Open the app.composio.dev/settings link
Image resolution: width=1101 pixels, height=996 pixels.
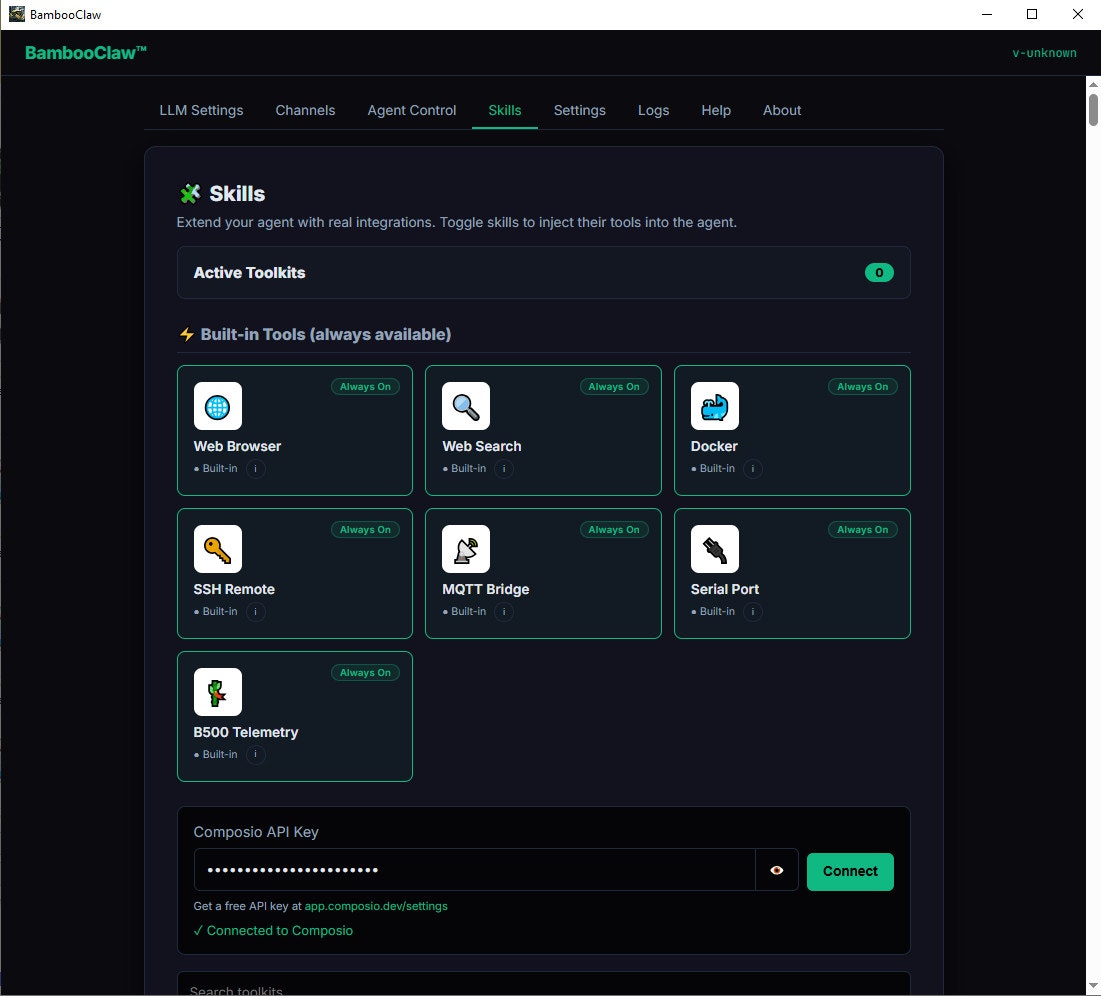point(376,906)
